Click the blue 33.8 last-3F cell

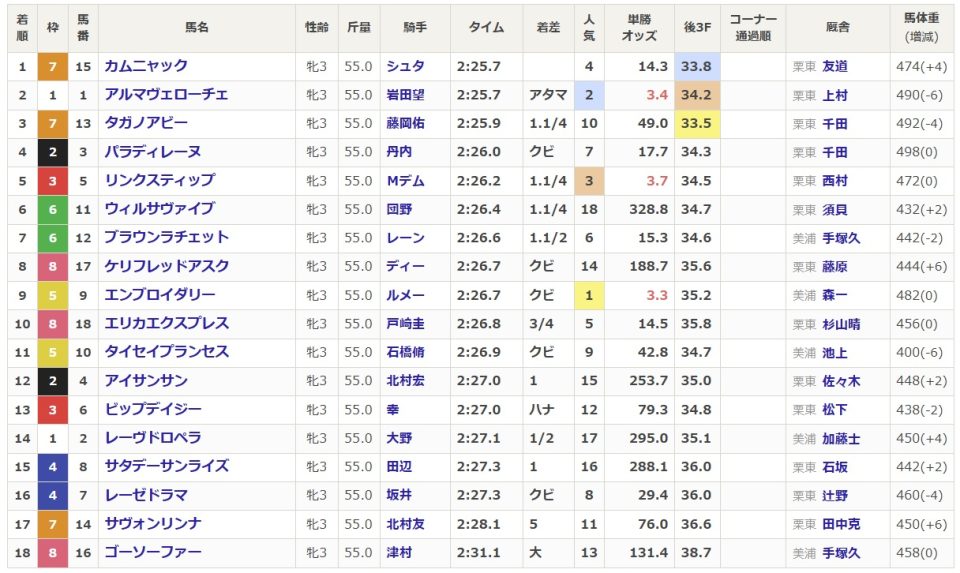(697, 66)
